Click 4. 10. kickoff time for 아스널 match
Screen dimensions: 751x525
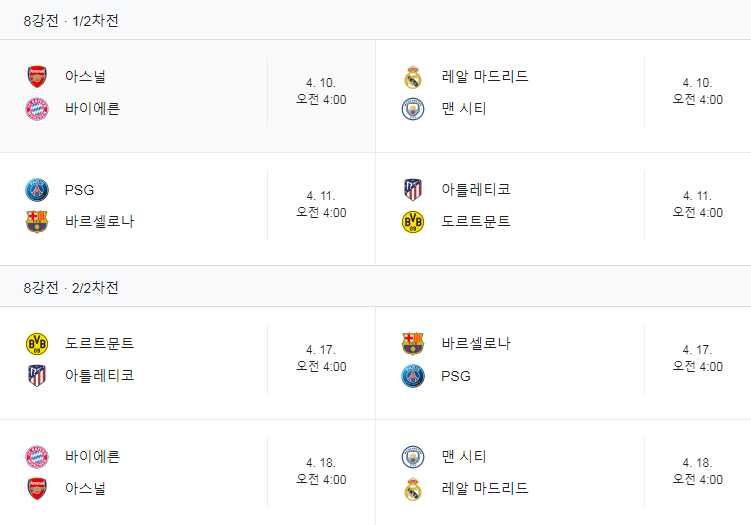tap(321, 91)
